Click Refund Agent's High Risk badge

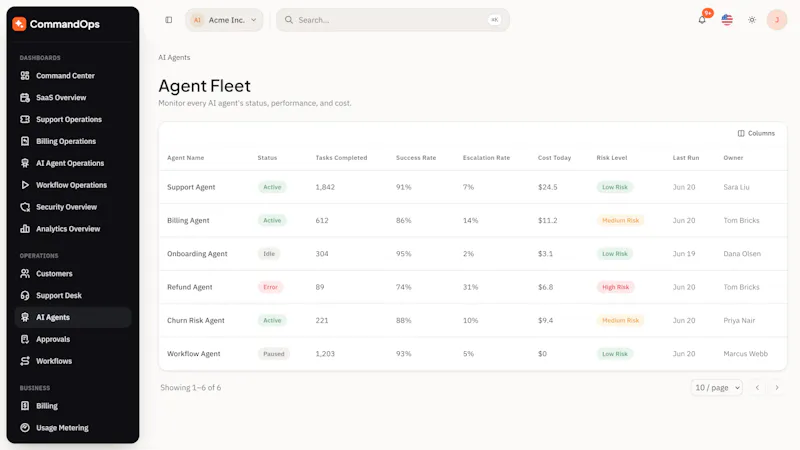615,287
